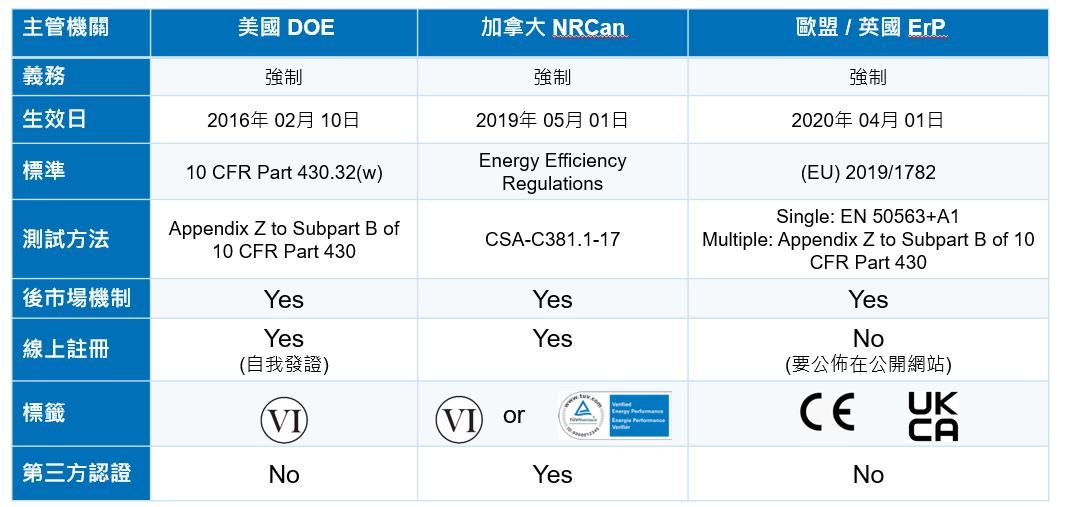Select the EN 50563+A1 test method cell

coord(868,239)
